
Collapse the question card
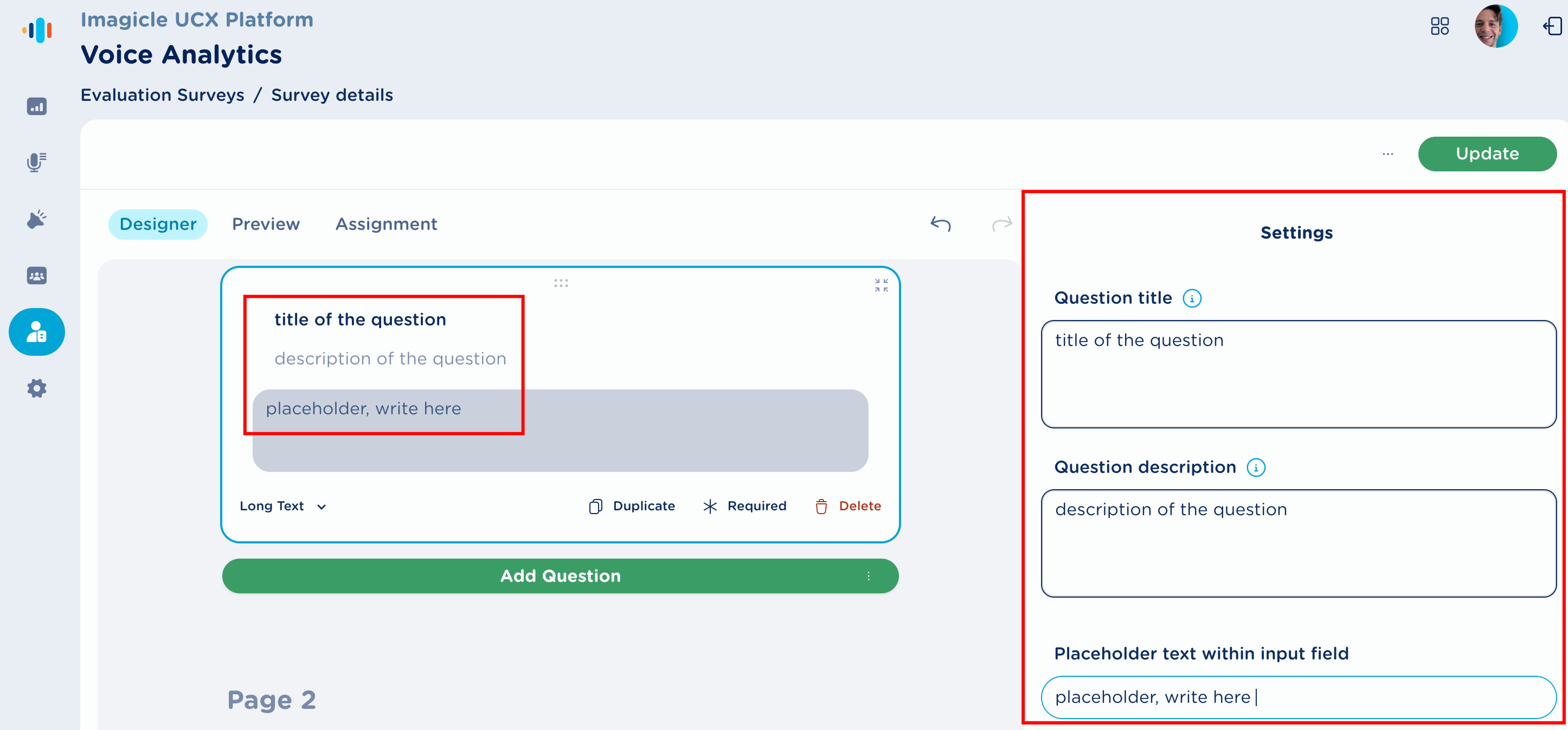point(881,285)
